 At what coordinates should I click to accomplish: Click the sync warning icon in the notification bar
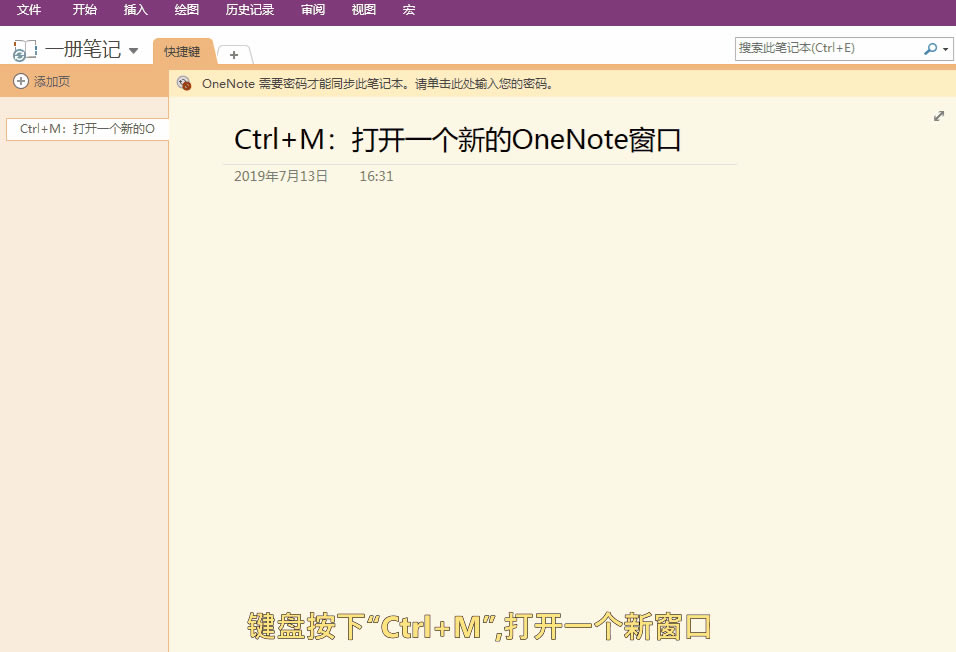tap(184, 83)
